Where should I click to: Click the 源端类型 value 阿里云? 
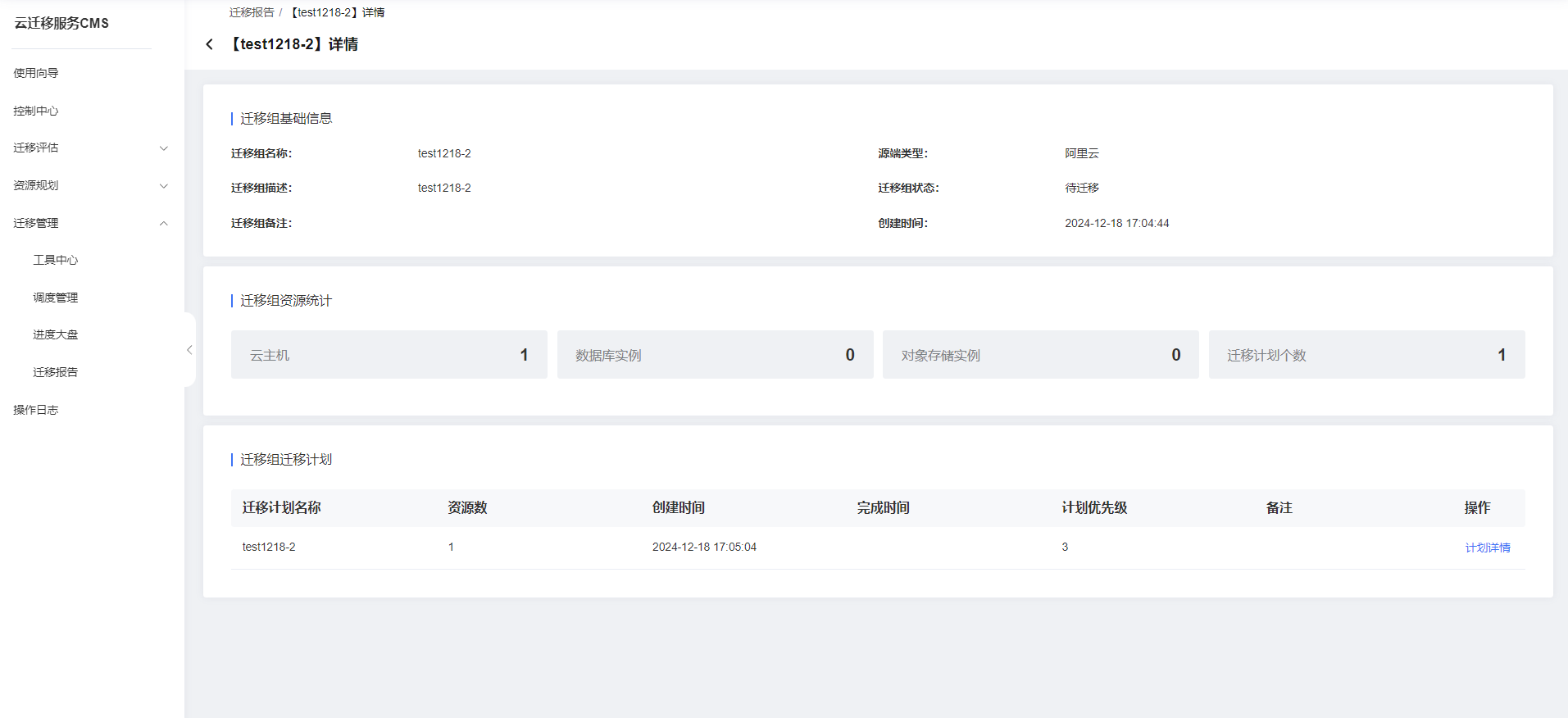pos(1082,153)
